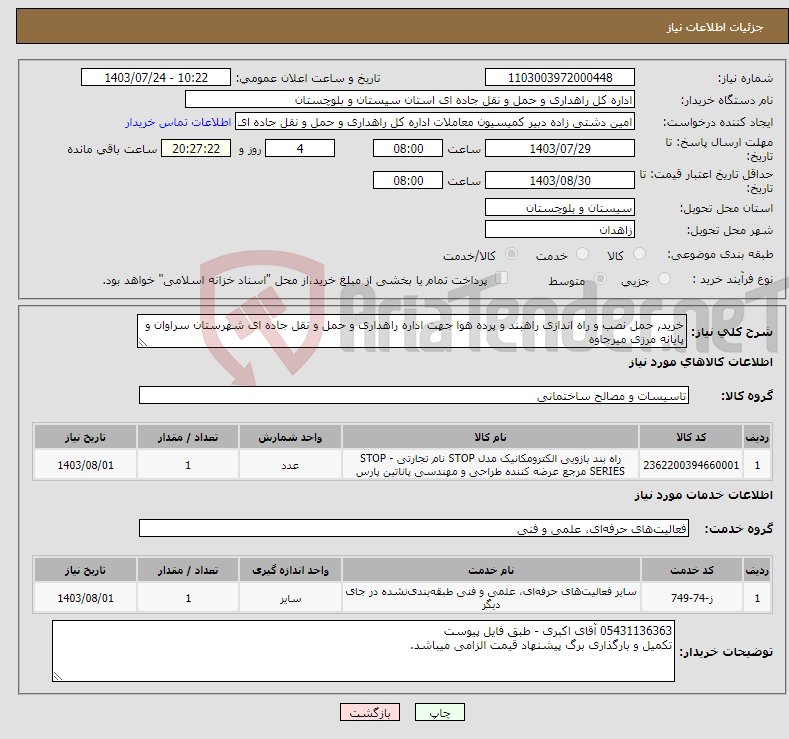Click the buyer organization name field
Viewport: 789px width, 739px height.
(x=410, y=100)
